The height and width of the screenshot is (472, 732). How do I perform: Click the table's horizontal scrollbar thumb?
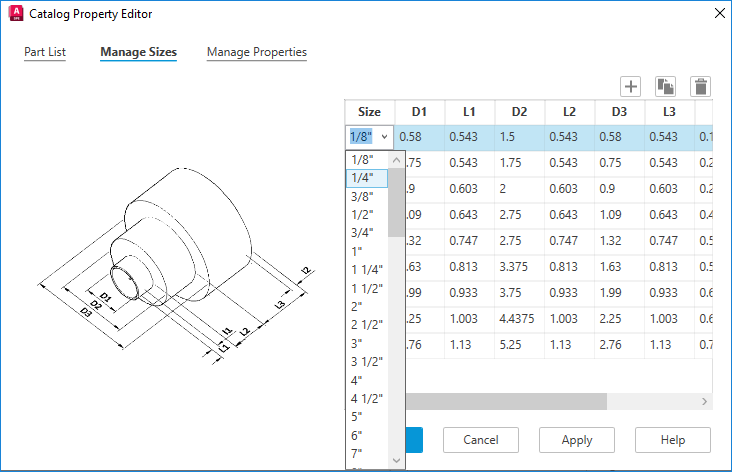[x=506, y=402]
